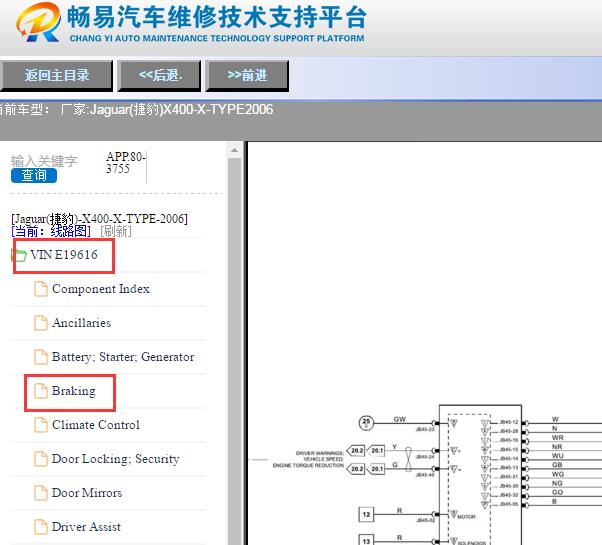This screenshot has width=602, height=545.
Task: Click the boxed 13 fuse reference in diagram
Action: (366, 540)
